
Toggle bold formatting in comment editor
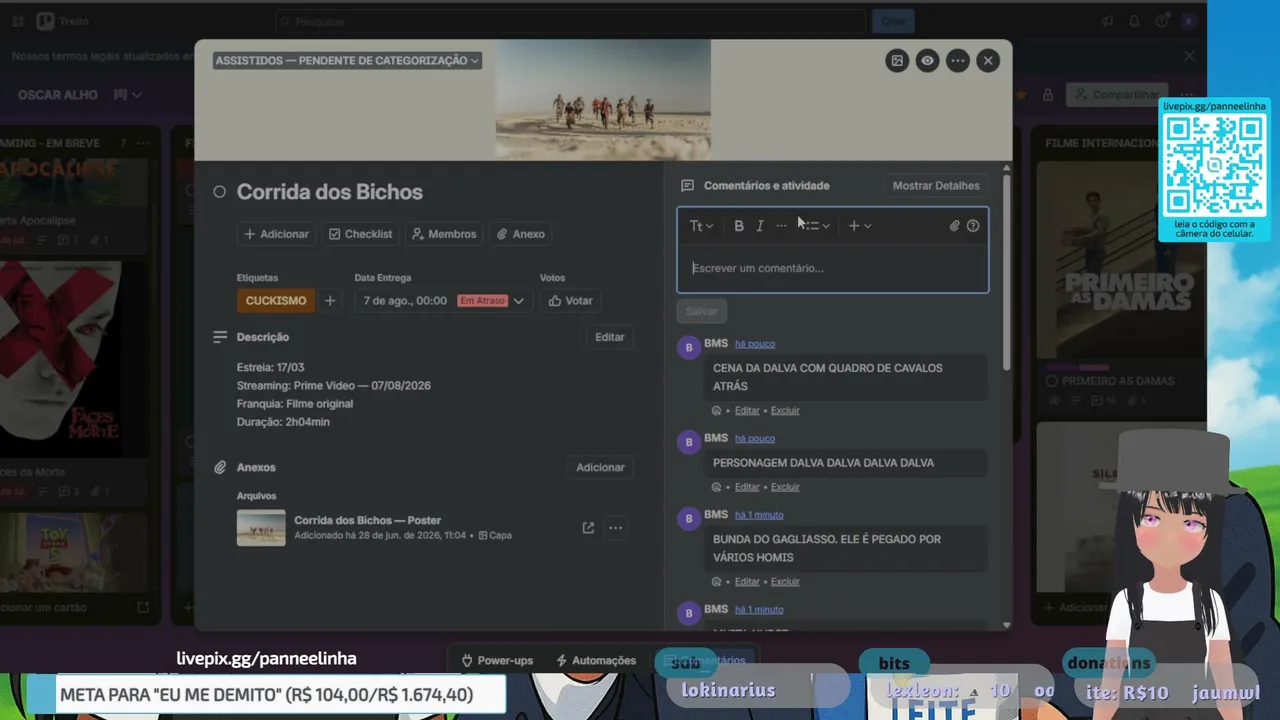[739, 226]
